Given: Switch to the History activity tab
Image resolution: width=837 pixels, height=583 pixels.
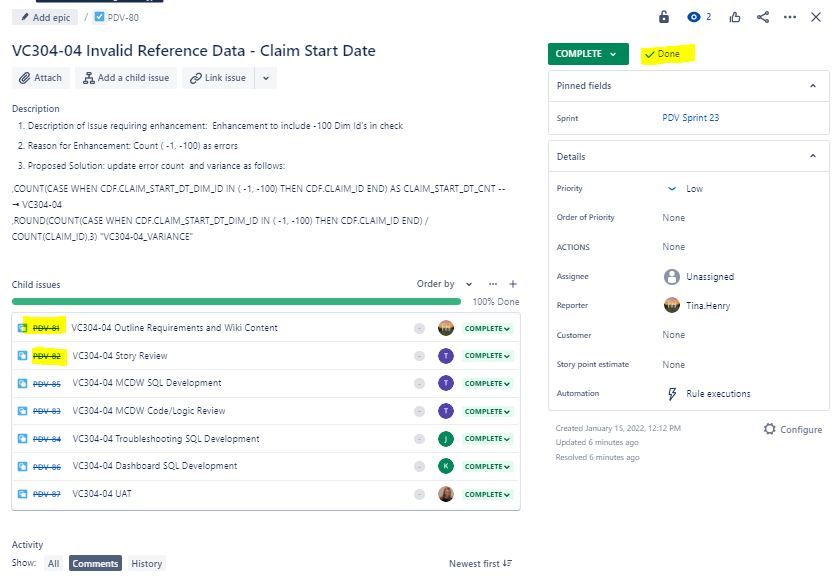Looking at the screenshot, I should coord(146,563).
